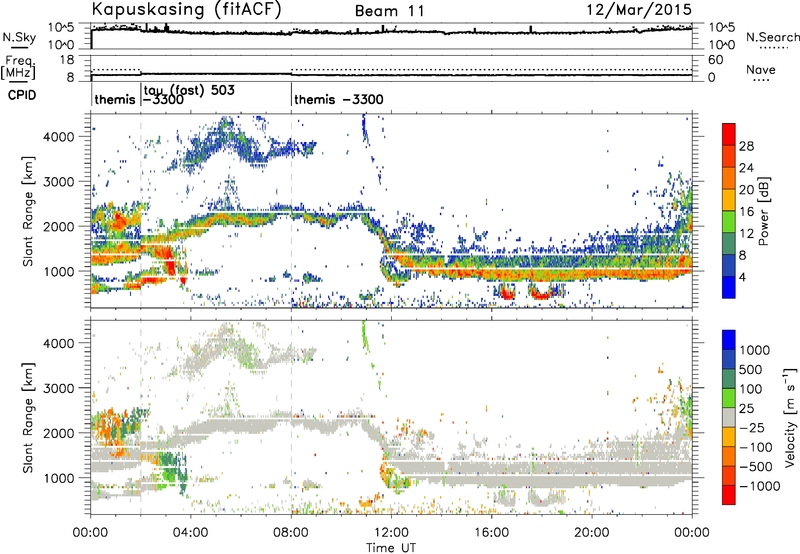Click the 3000 tick of the power panel
Viewport: 800px width, 554px height.
click(x=59, y=182)
